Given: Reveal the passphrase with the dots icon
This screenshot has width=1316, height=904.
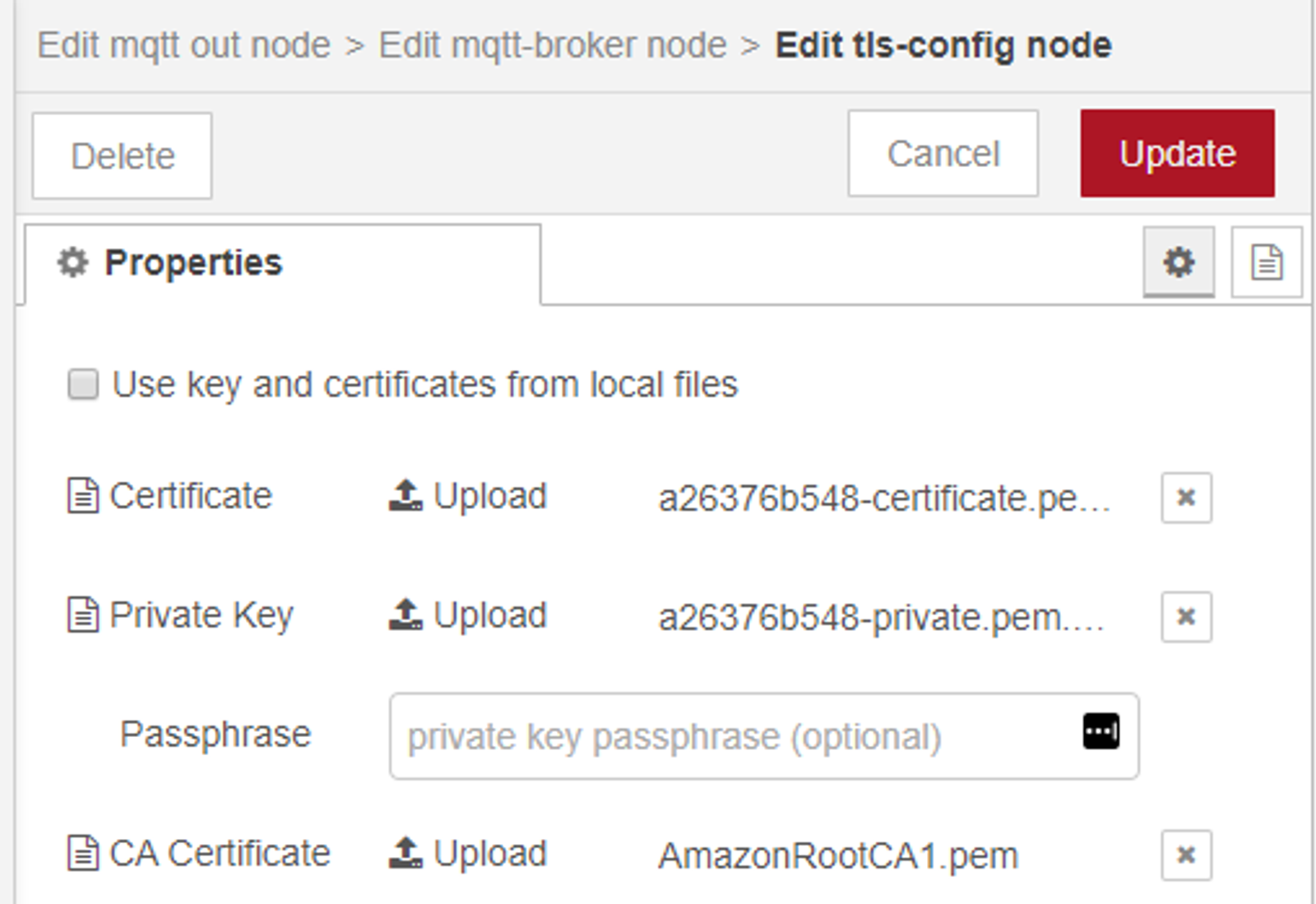Looking at the screenshot, I should pos(1101,730).
